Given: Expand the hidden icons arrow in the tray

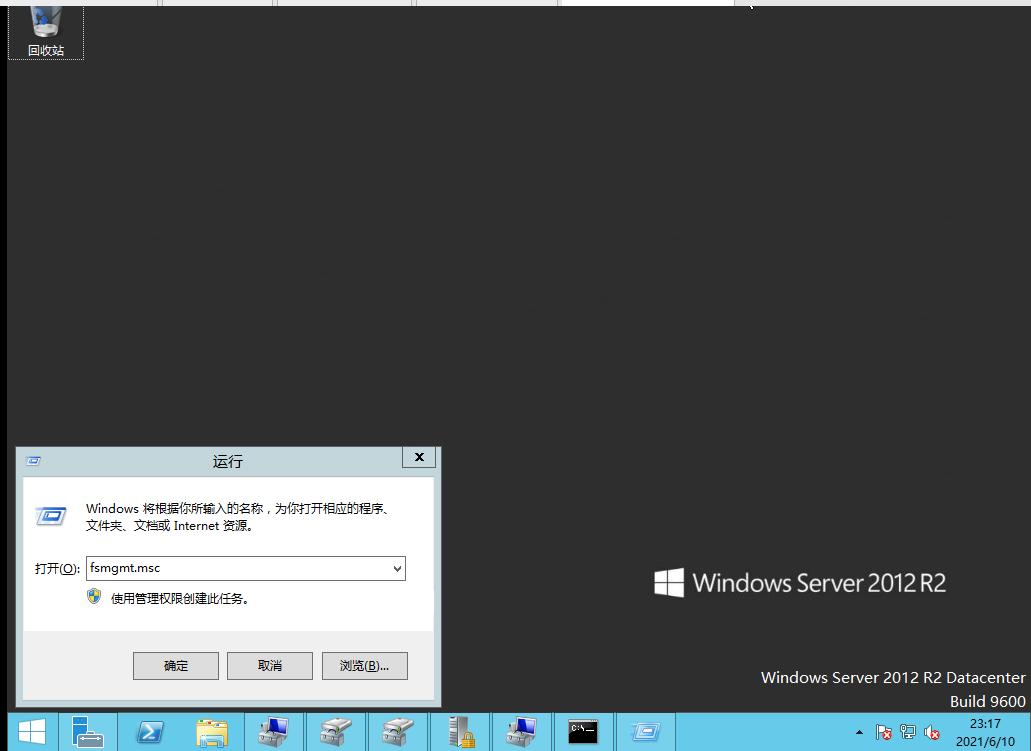Looking at the screenshot, I should [858, 732].
